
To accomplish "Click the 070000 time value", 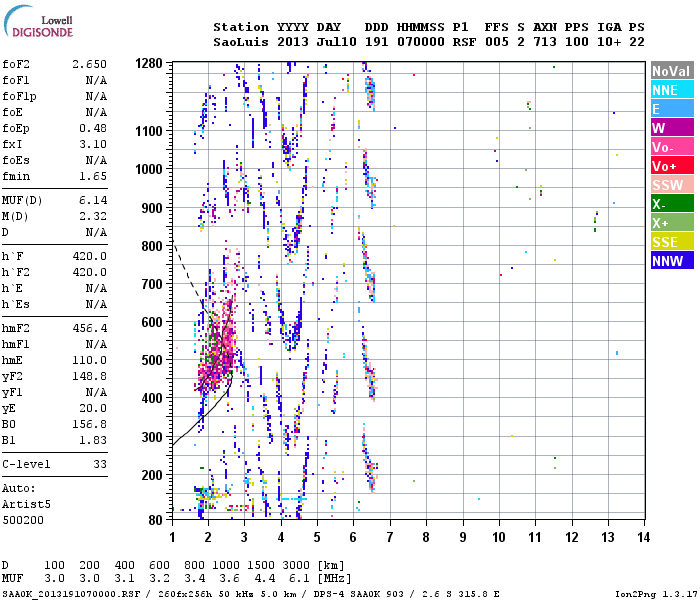I will (421, 42).
